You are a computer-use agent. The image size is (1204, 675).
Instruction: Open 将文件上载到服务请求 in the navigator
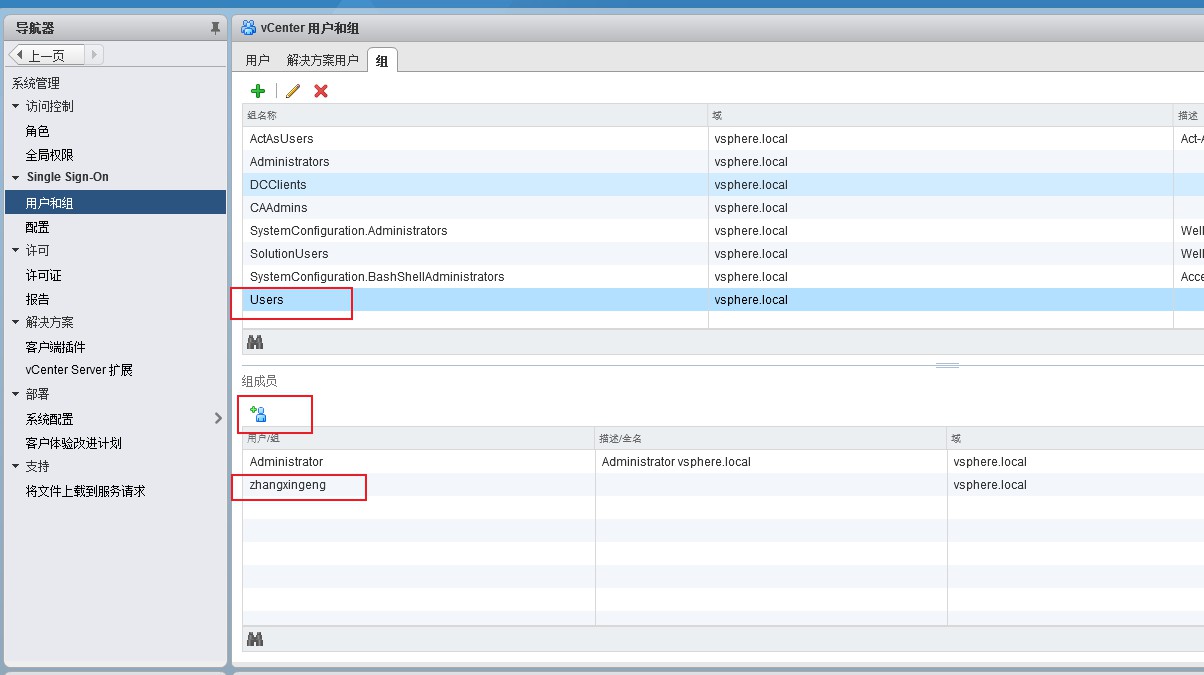pos(85,491)
